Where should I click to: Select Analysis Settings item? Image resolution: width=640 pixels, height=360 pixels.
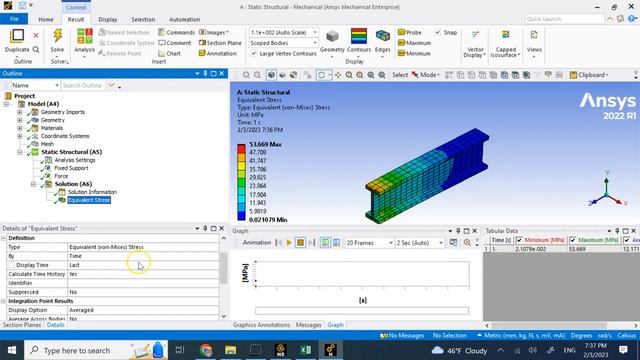click(x=75, y=160)
